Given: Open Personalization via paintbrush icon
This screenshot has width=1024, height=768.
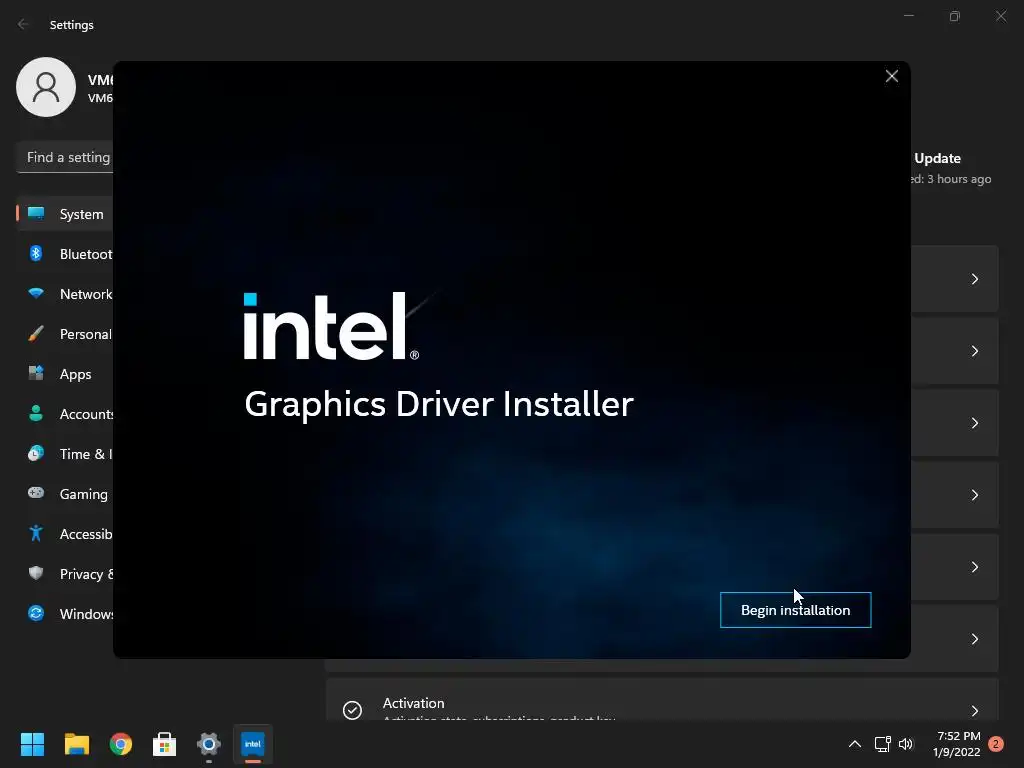Looking at the screenshot, I should (x=36, y=334).
